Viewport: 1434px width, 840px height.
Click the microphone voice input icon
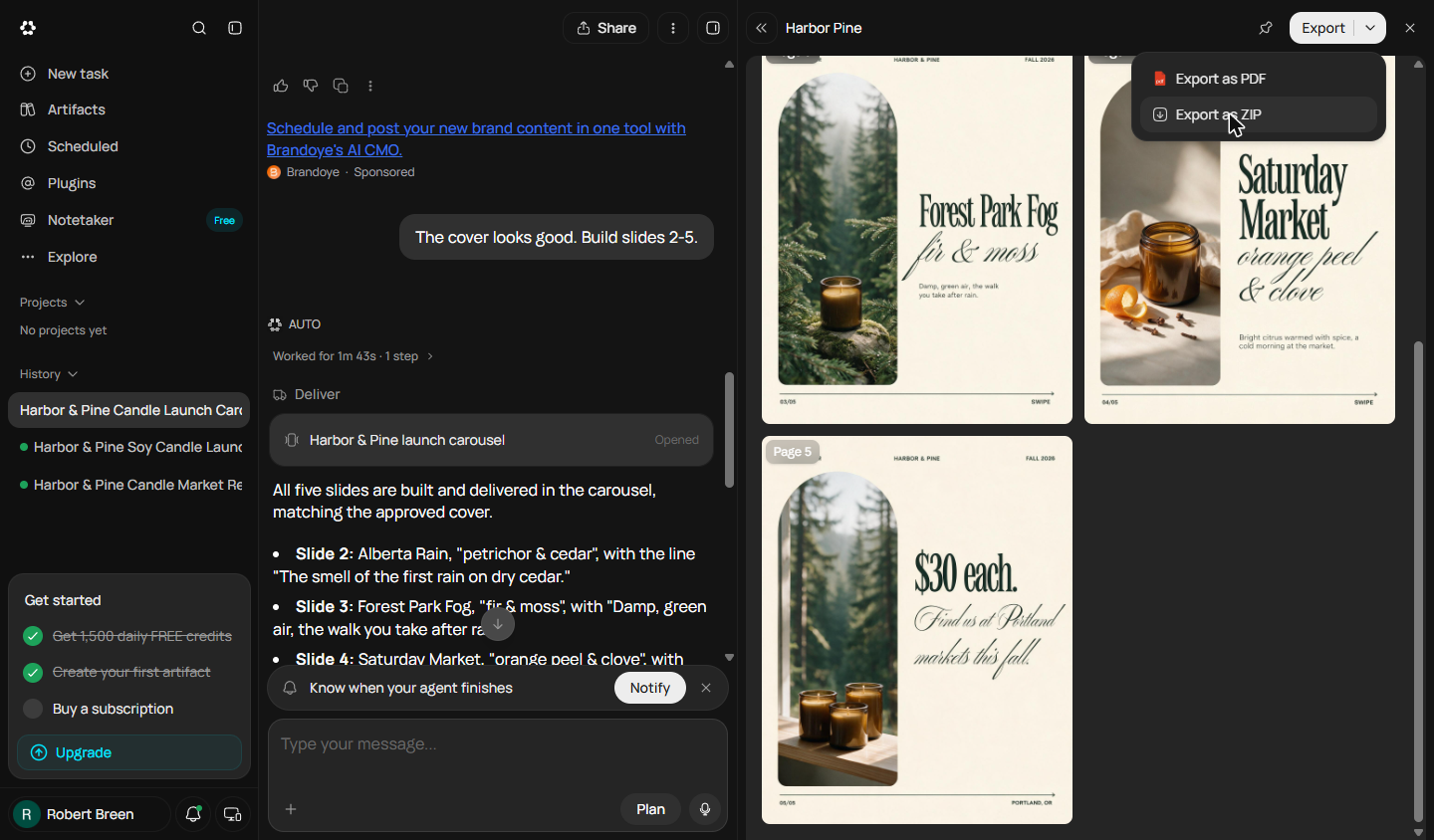[705, 809]
